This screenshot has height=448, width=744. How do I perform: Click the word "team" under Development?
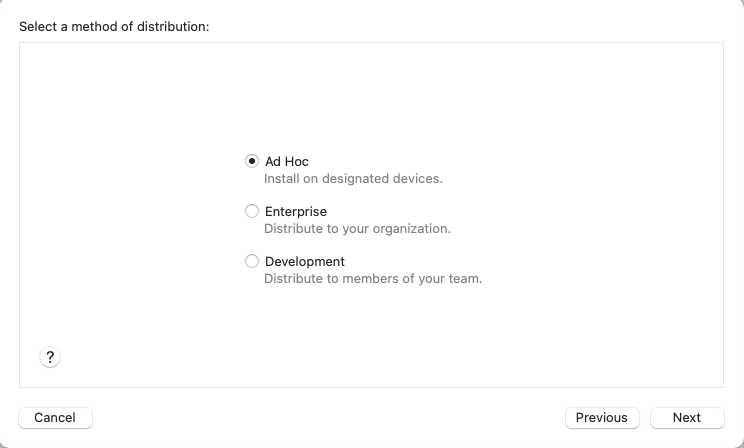[465, 279]
